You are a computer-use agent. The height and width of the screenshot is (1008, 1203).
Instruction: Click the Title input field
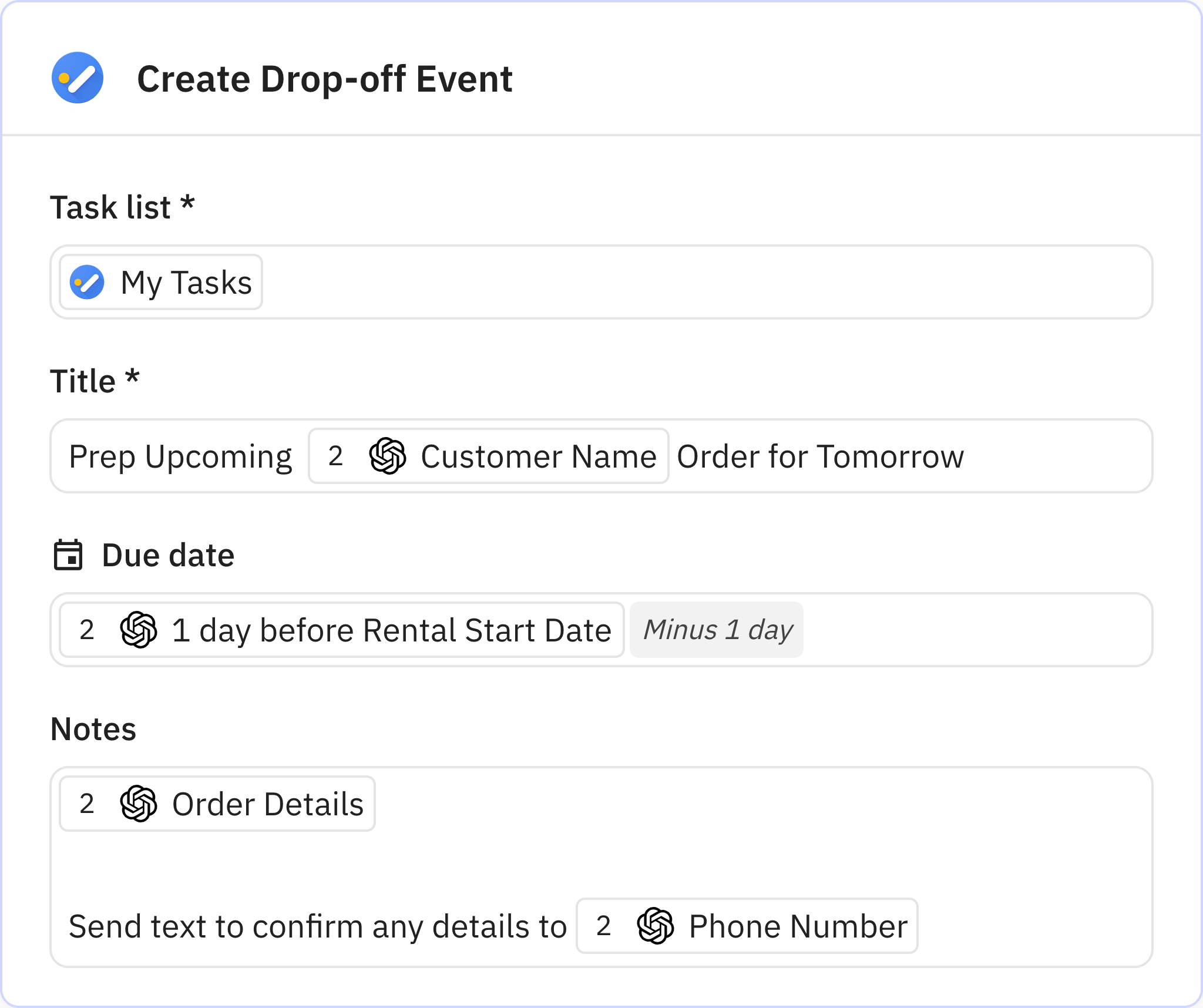[1028, 456]
